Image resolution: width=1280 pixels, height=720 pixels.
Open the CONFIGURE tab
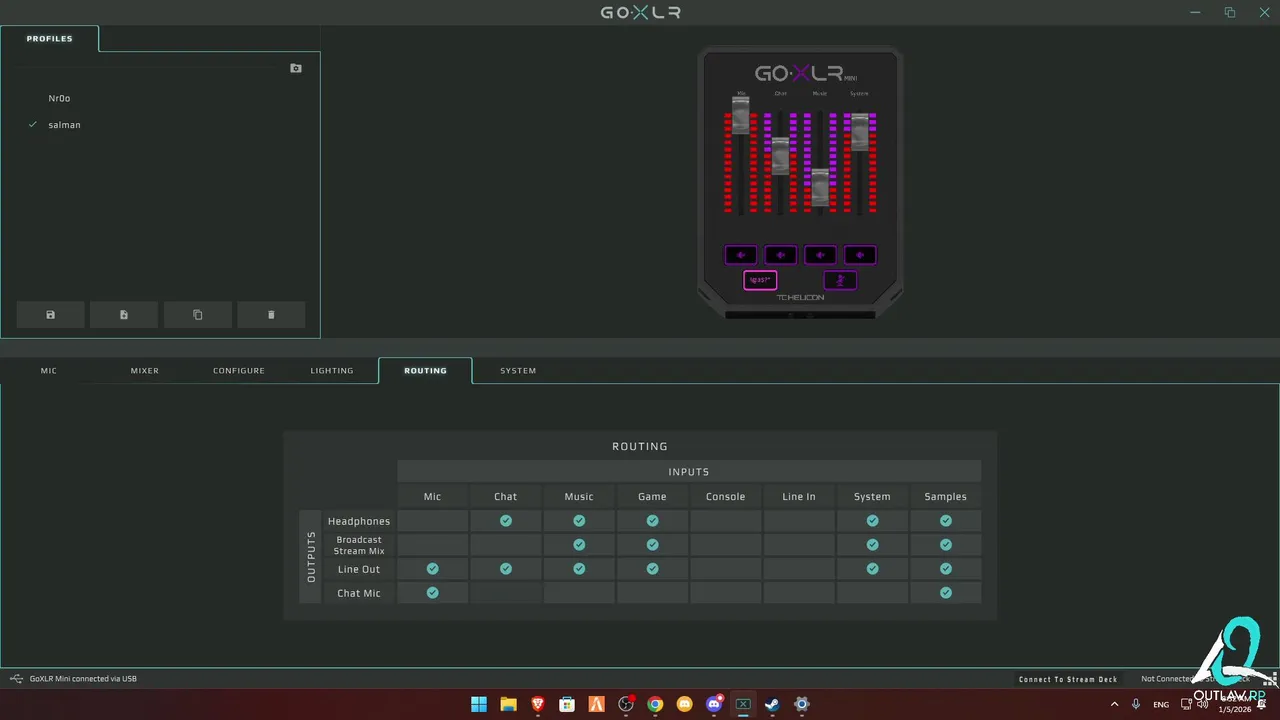coord(239,371)
